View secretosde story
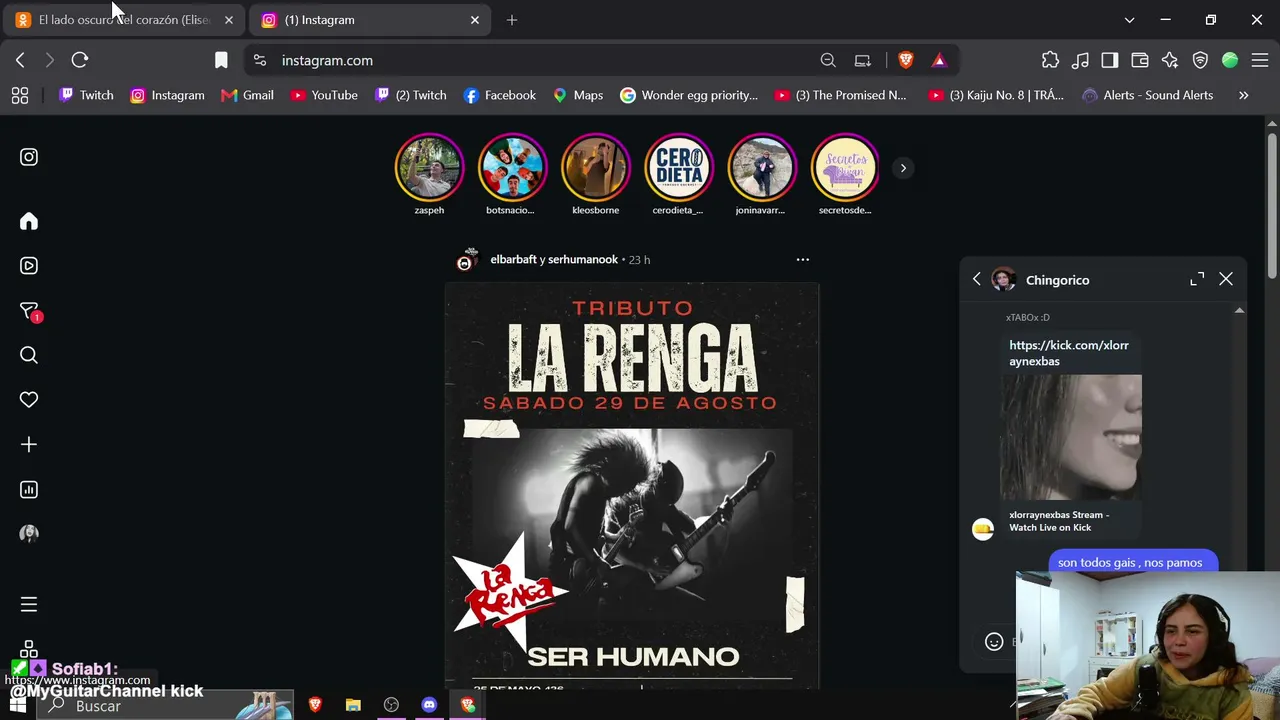Viewport: 1280px width, 720px height. [845, 168]
